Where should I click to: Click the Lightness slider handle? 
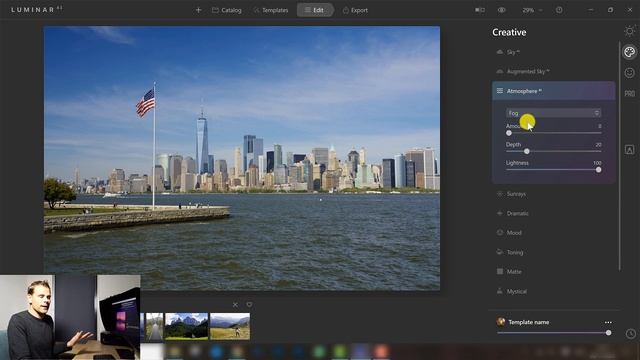coord(598,170)
